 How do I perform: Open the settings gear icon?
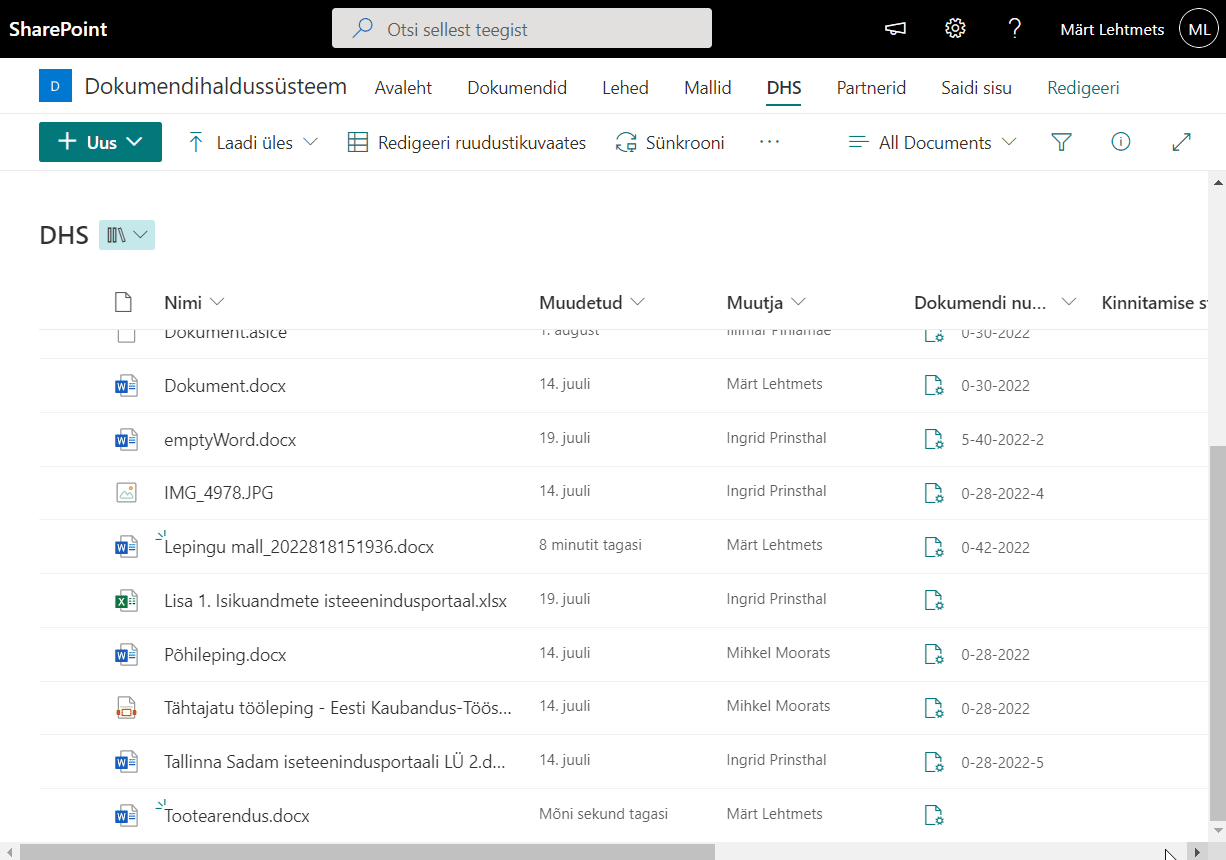(x=955, y=29)
